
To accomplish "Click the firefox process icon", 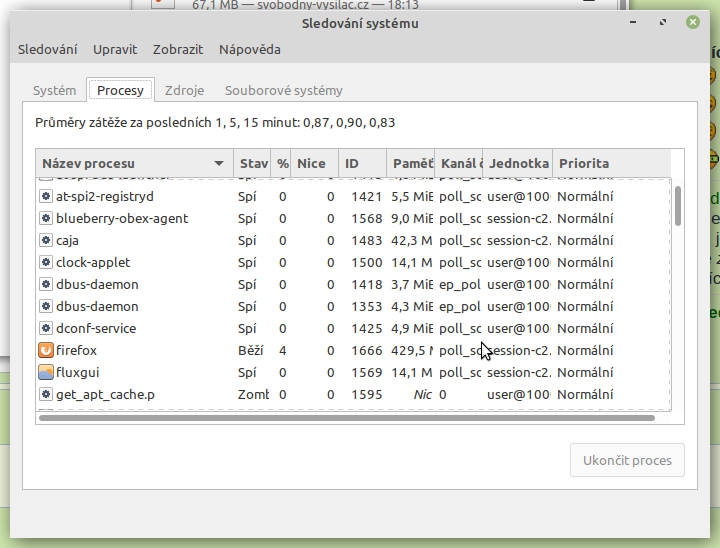I will (46, 350).
